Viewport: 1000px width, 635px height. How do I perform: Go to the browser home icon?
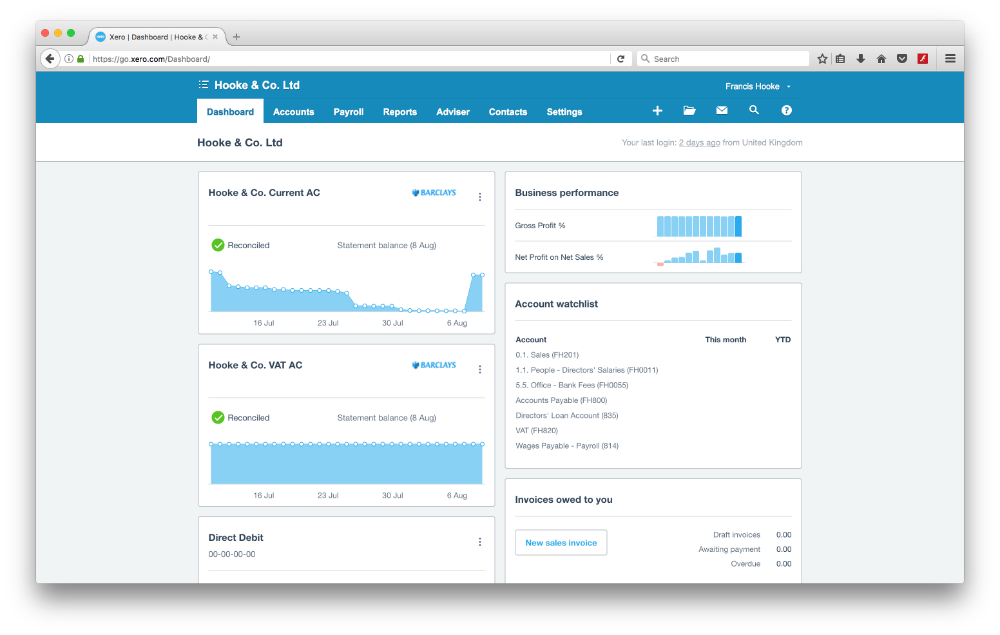pyautogui.click(x=881, y=59)
